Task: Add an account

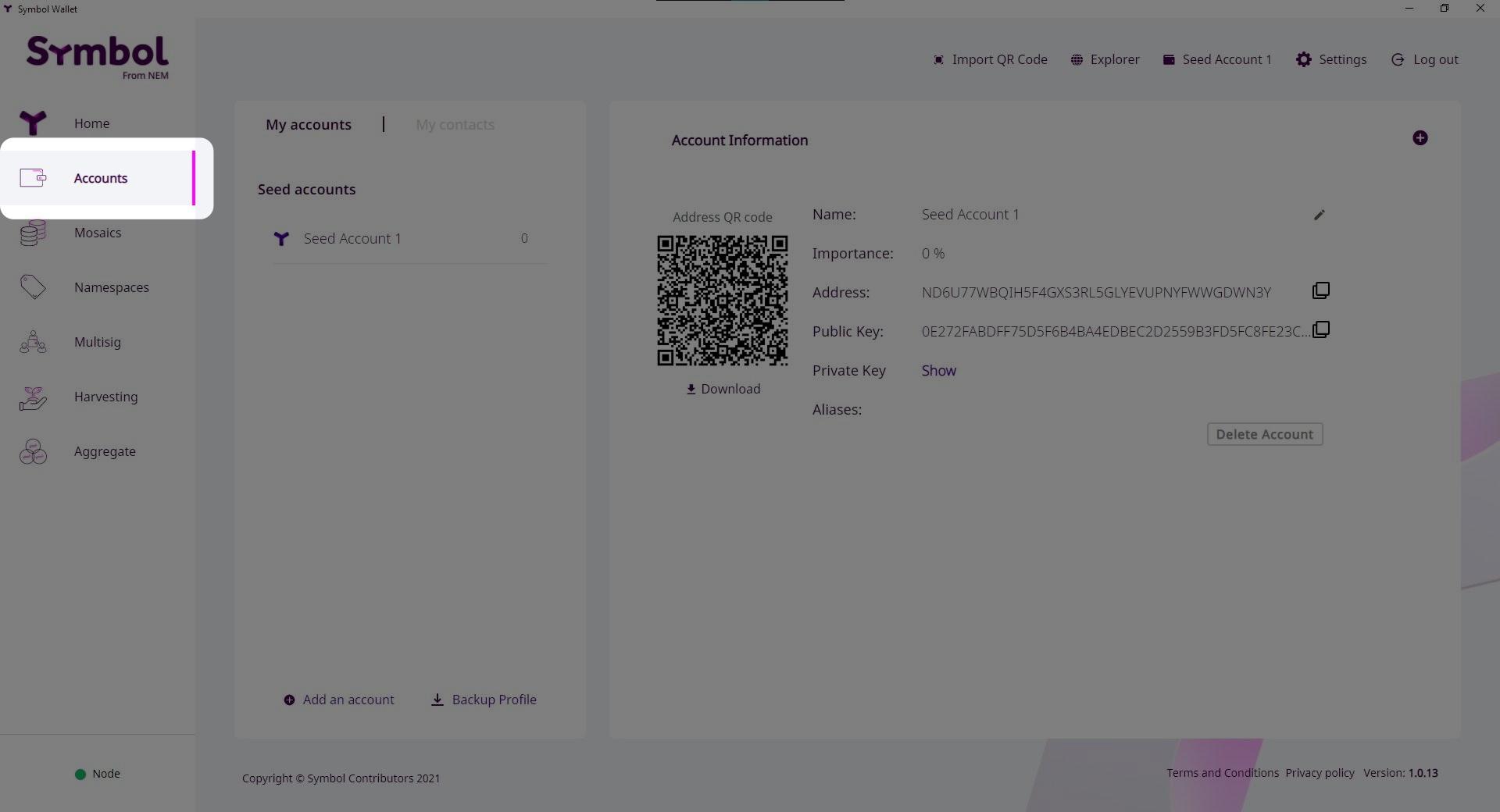Action: tap(339, 700)
